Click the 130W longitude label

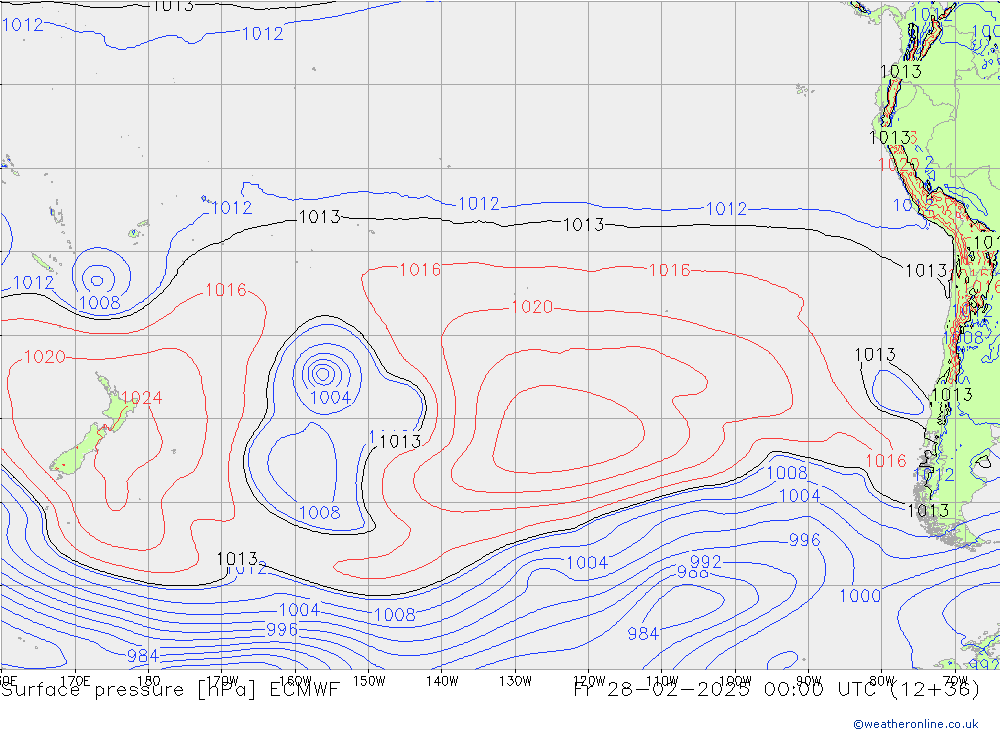tap(515, 681)
